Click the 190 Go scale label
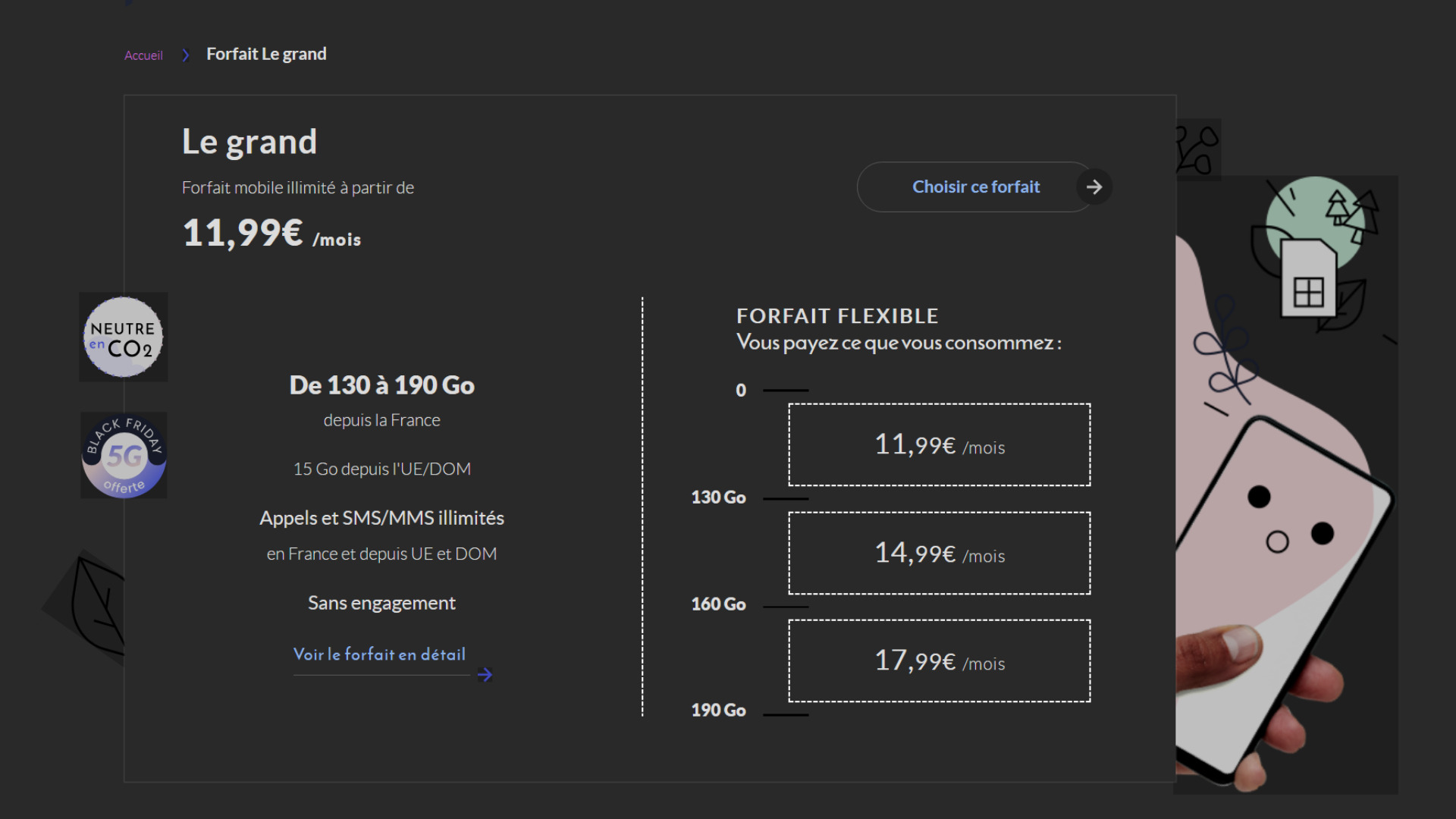 tap(718, 711)
